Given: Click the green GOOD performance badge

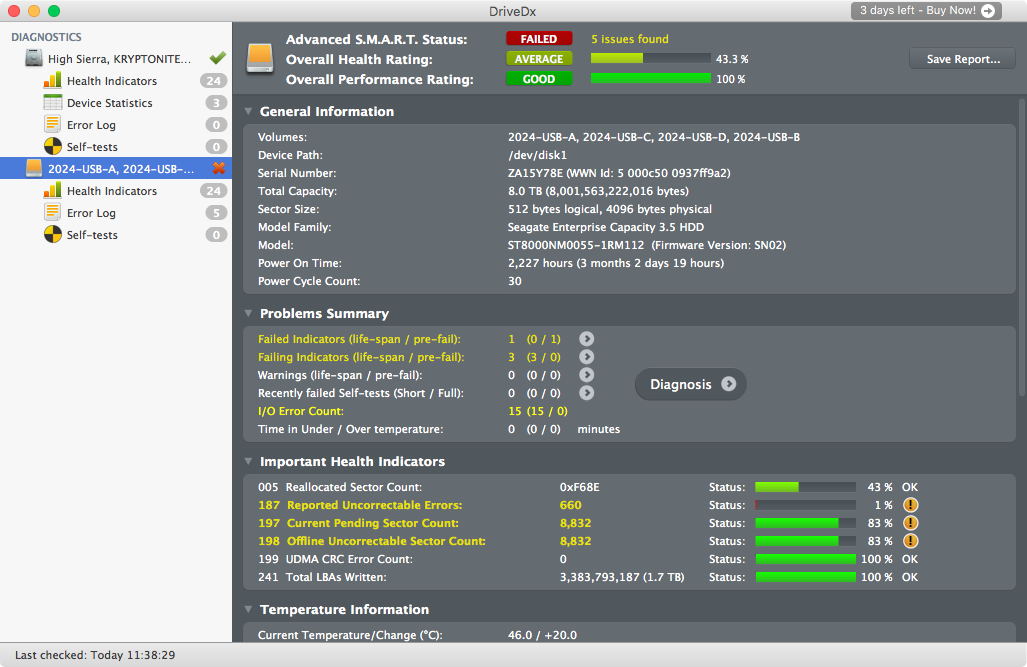Looking at the screenshot, I should (x=539, y=79).
